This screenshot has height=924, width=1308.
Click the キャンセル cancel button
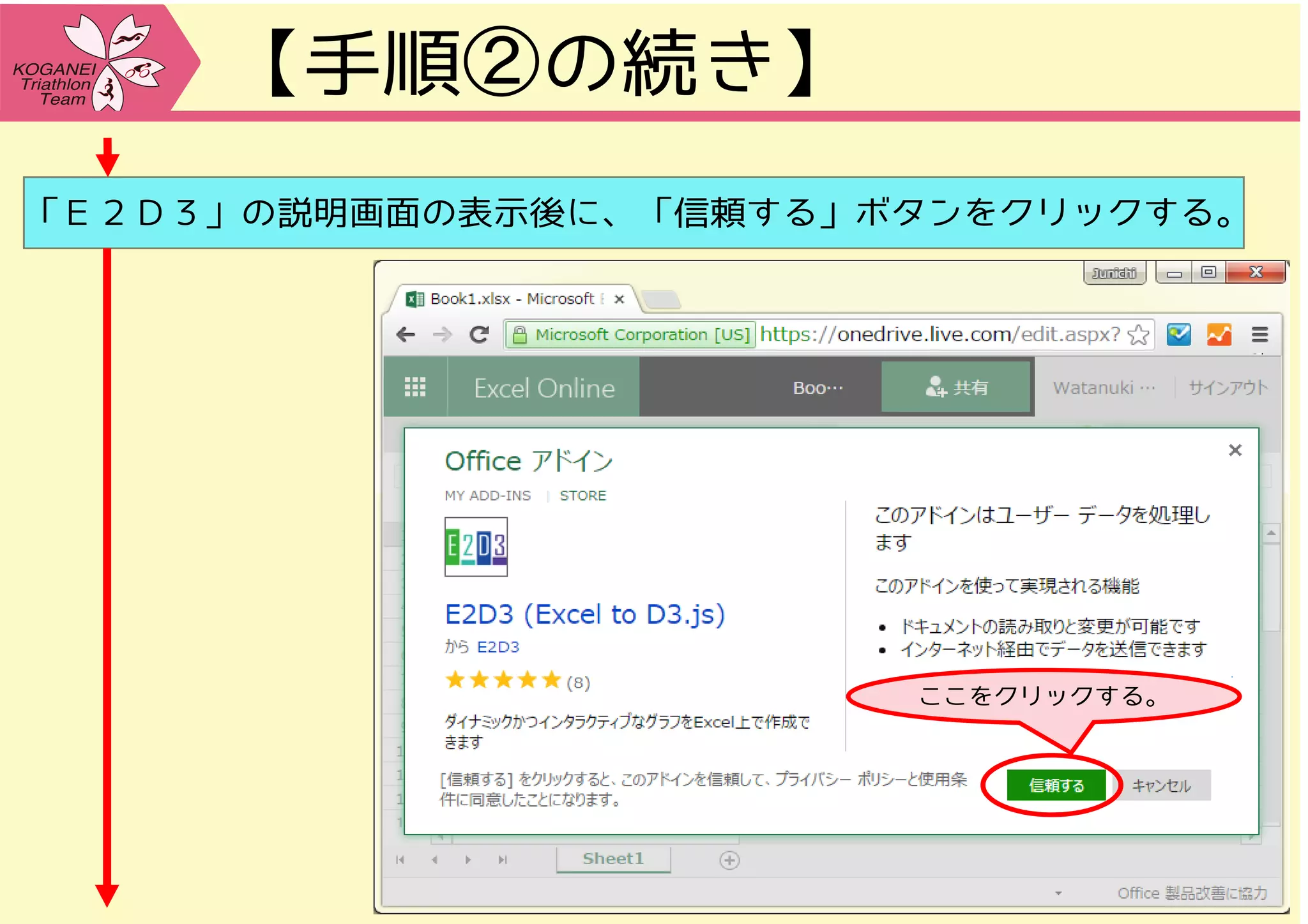(x=1161, y=785)
